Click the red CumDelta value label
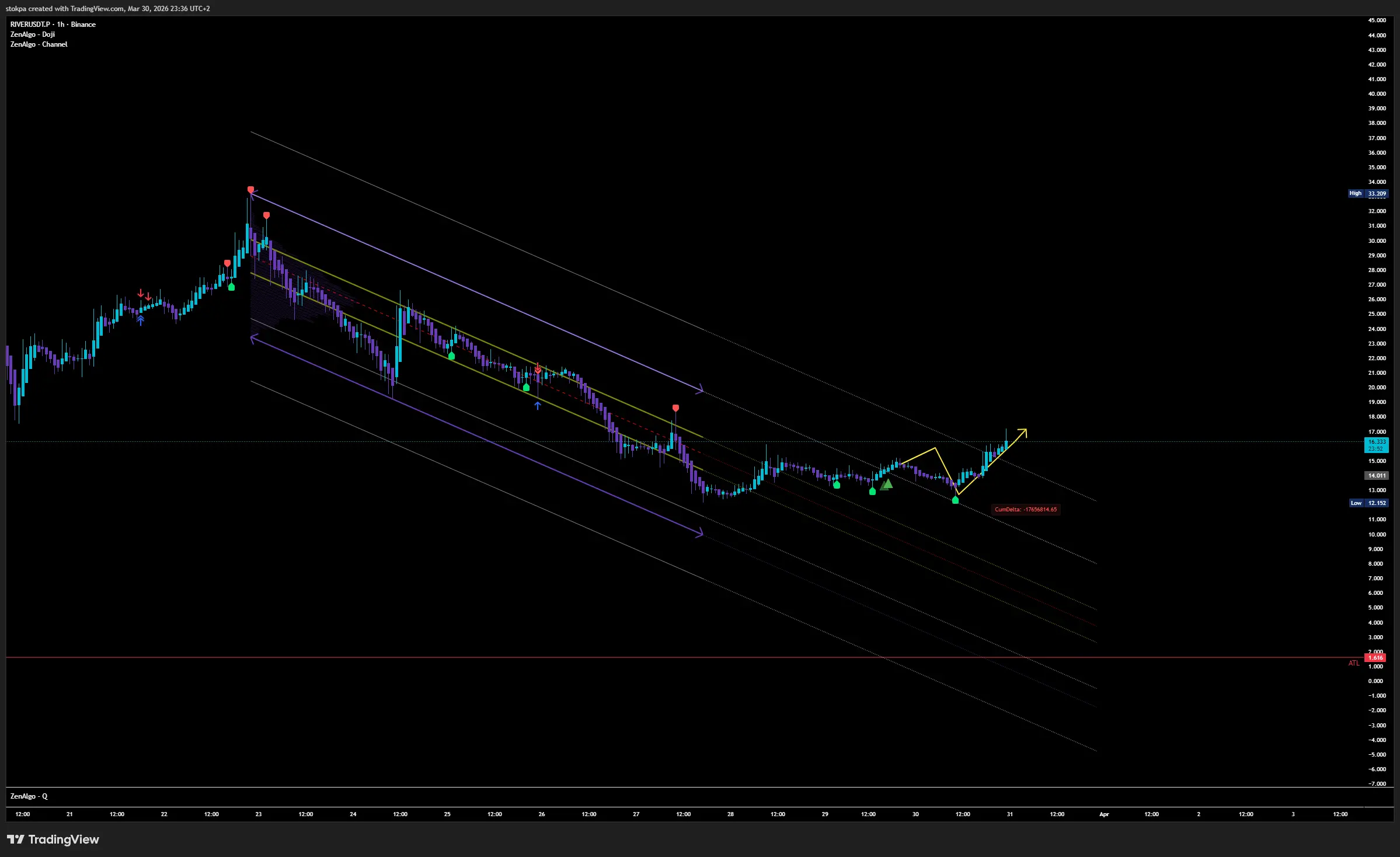The image size is (1400, 857). (x=1026, y=510)
